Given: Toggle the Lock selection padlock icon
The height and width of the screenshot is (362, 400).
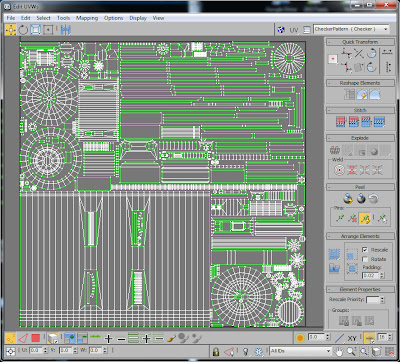Looking at the screenshot, I should click(x=216, y=351).
